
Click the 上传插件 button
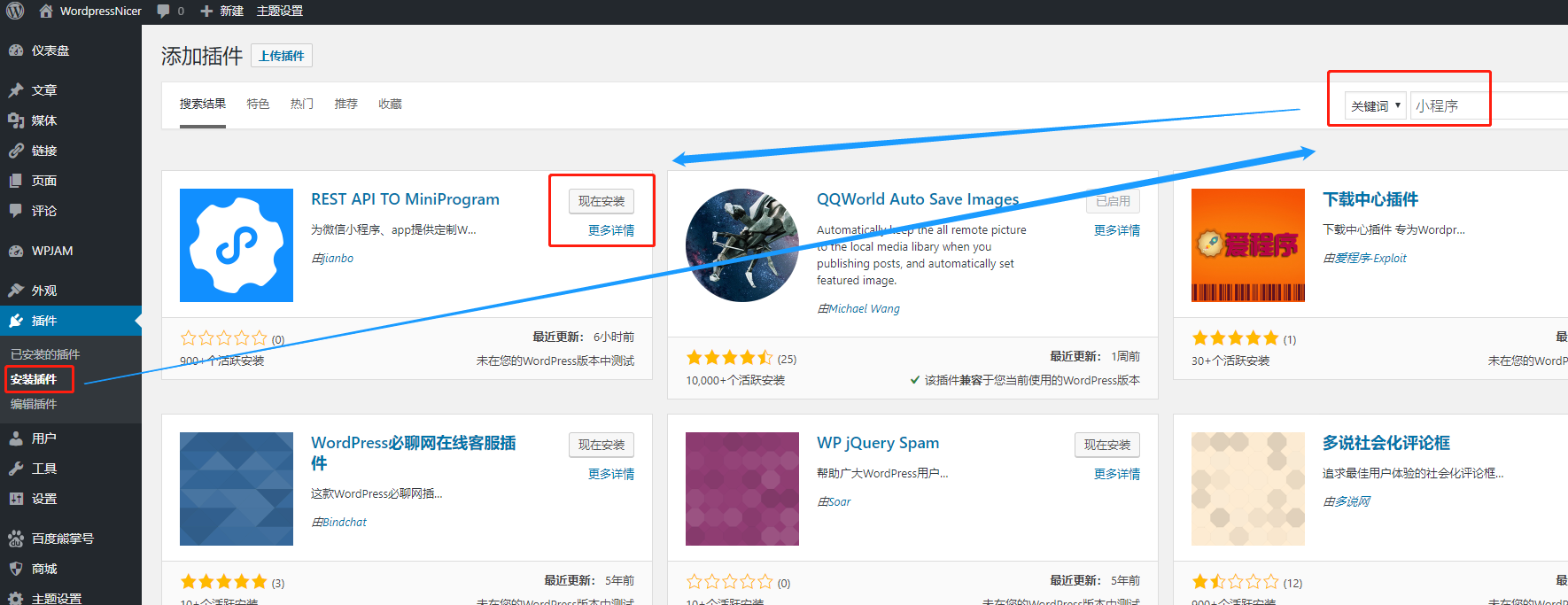click(x=282, y=56)
